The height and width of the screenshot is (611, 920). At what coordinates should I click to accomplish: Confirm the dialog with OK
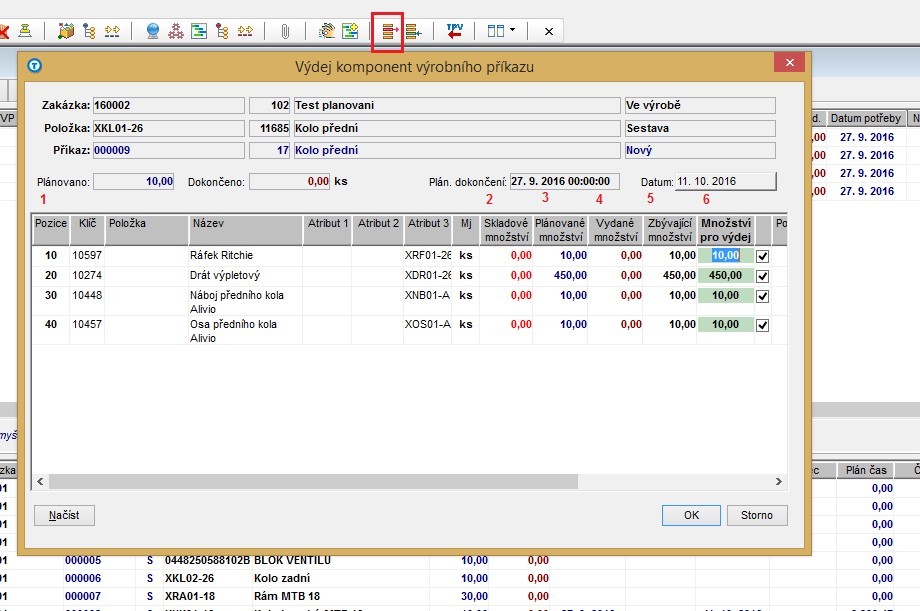click(x=691, y=515)
